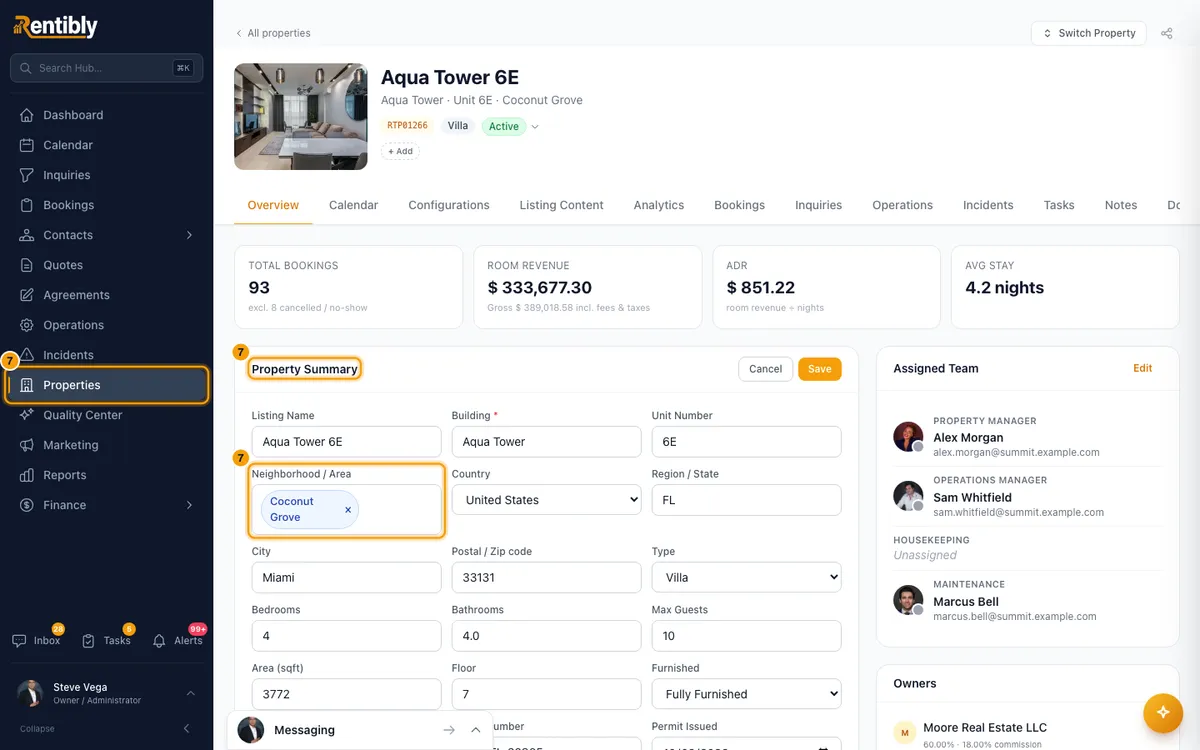The height and width of the screenshot is (750, 1200).
Task: Open Incidents in the sidebar
Action: point(107,355)
